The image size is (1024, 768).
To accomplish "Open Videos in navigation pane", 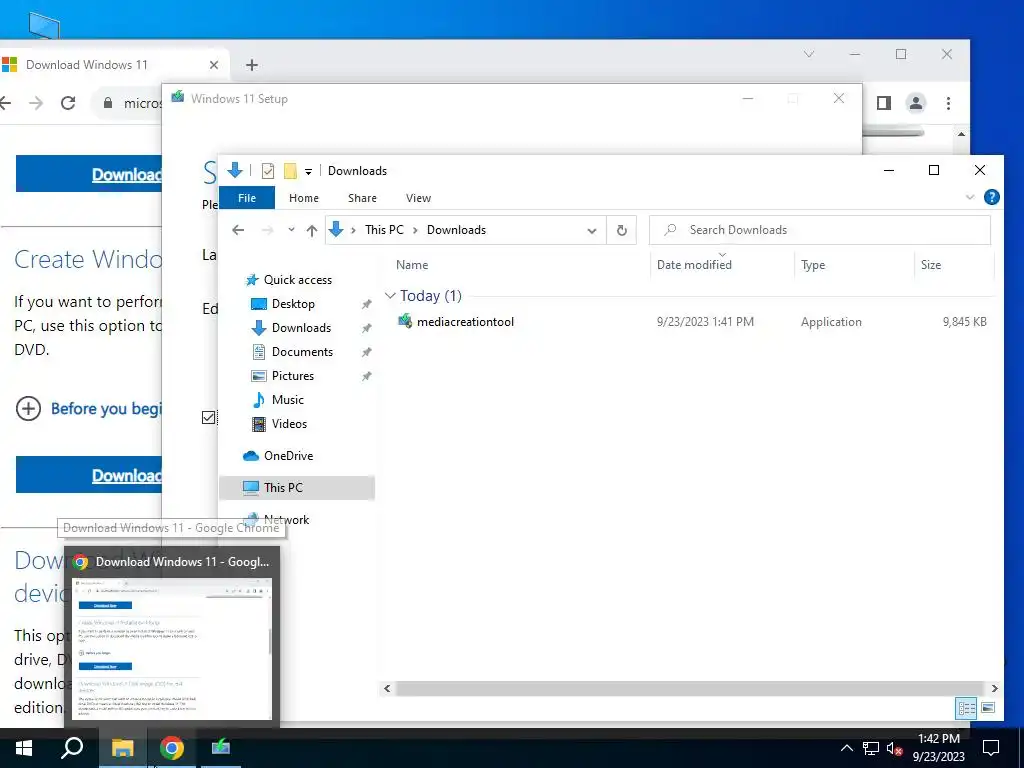I will 289,424.
